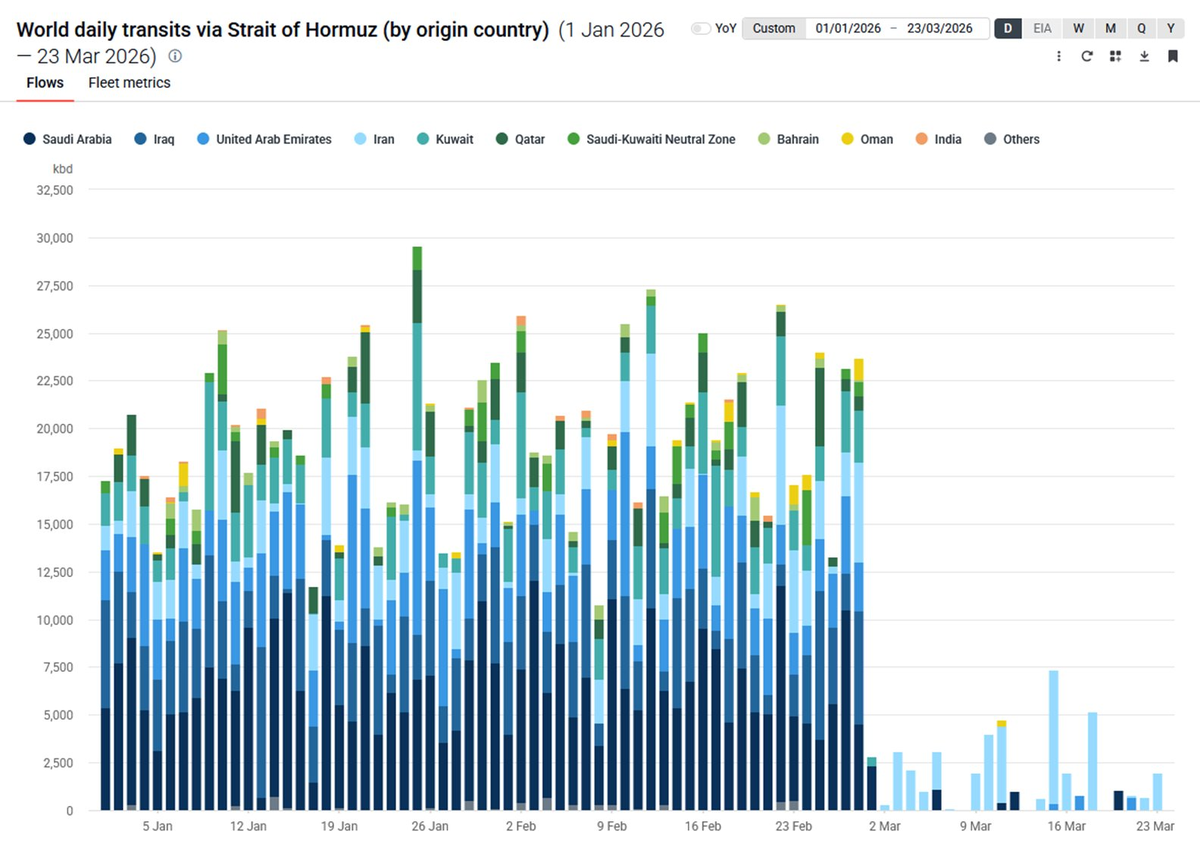Switch to weekly W granularity
1200x853 pixels.
(1078, 29)
